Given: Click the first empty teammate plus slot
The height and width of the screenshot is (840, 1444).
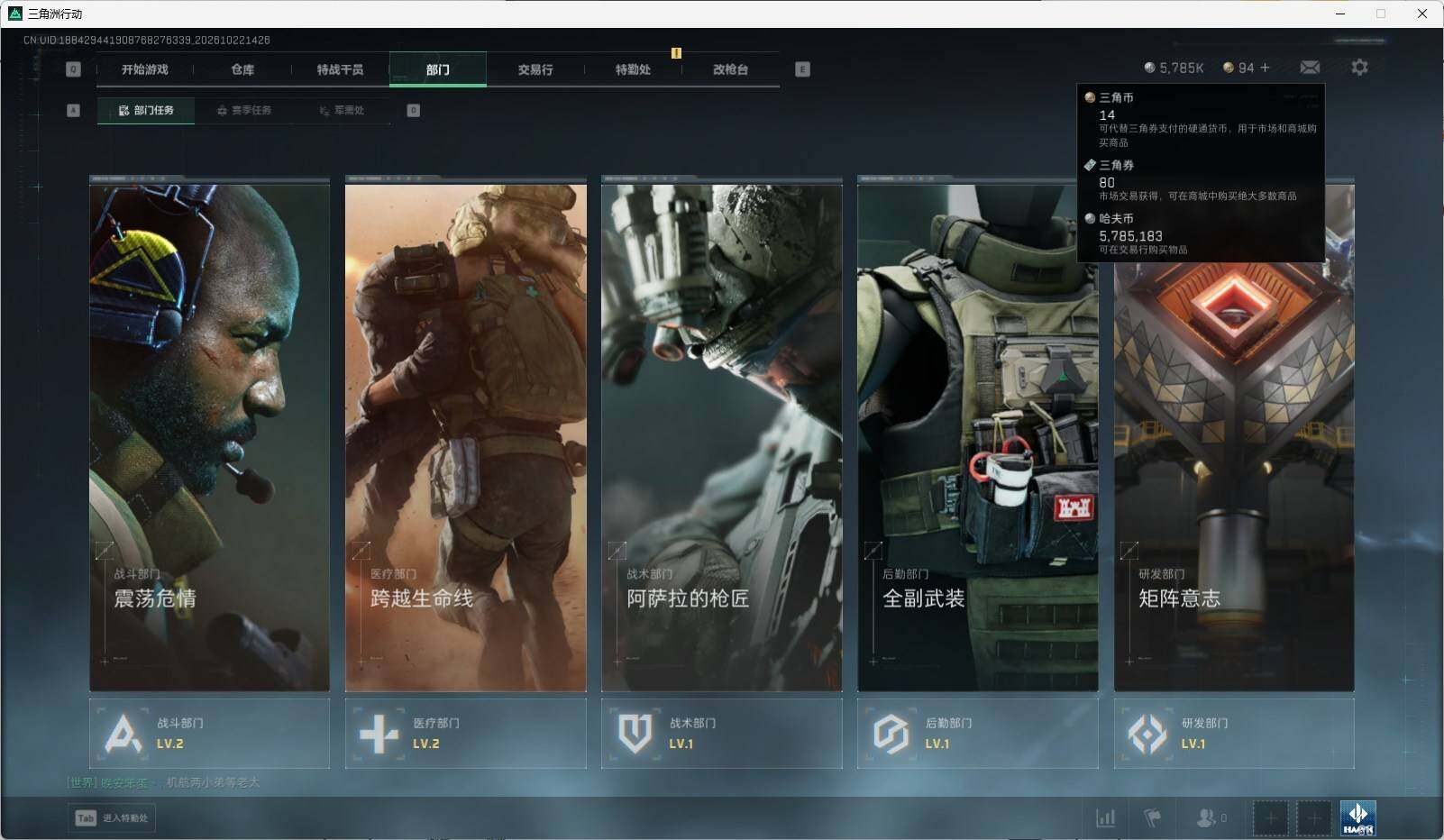Looking at the screenshot, I should 1271,818.
